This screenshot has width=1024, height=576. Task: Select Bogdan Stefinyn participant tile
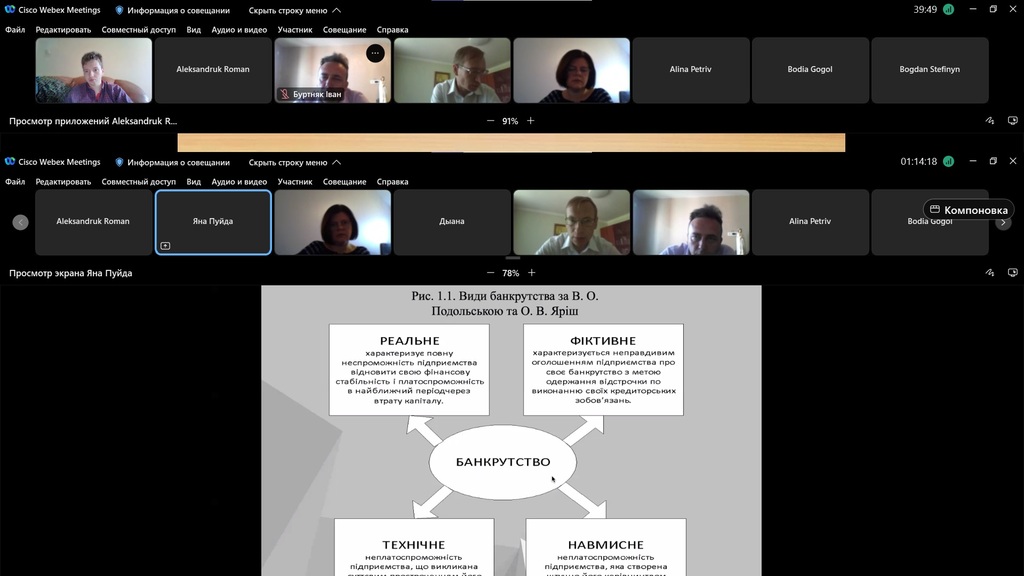coord(929,70)
